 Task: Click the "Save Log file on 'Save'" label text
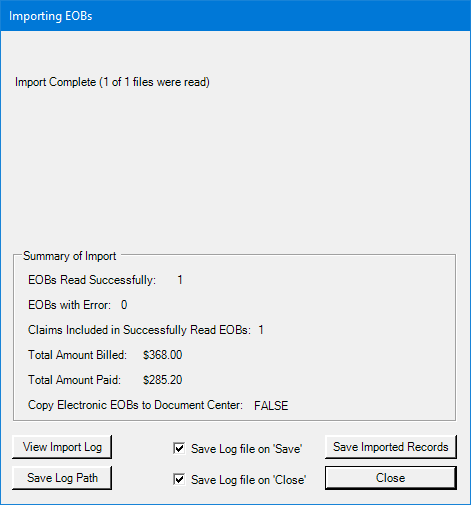247,449
